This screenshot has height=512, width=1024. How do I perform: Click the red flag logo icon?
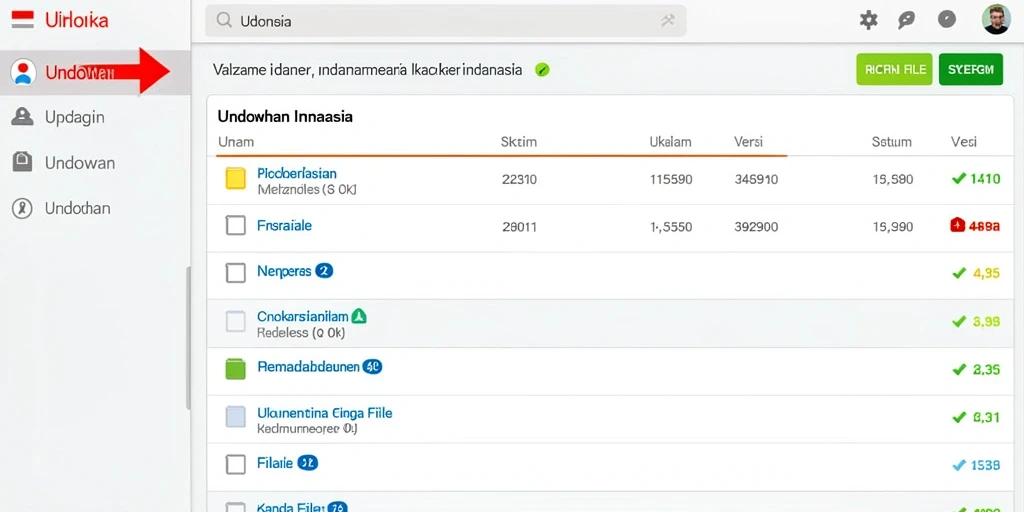coord(23,20)
